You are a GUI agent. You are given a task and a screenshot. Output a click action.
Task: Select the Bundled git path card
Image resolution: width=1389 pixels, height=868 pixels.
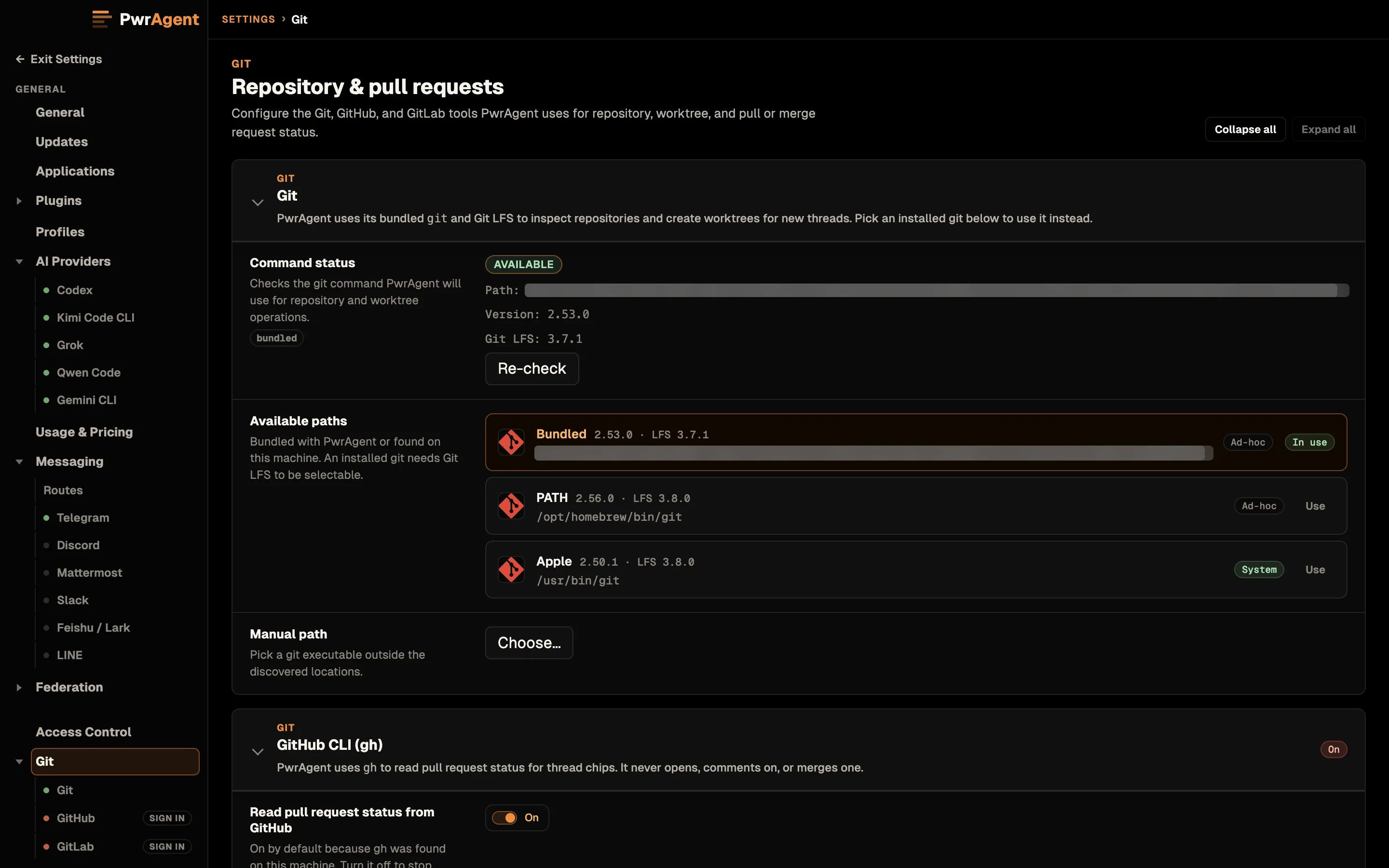pyautogui.click(x=915, y=442)
